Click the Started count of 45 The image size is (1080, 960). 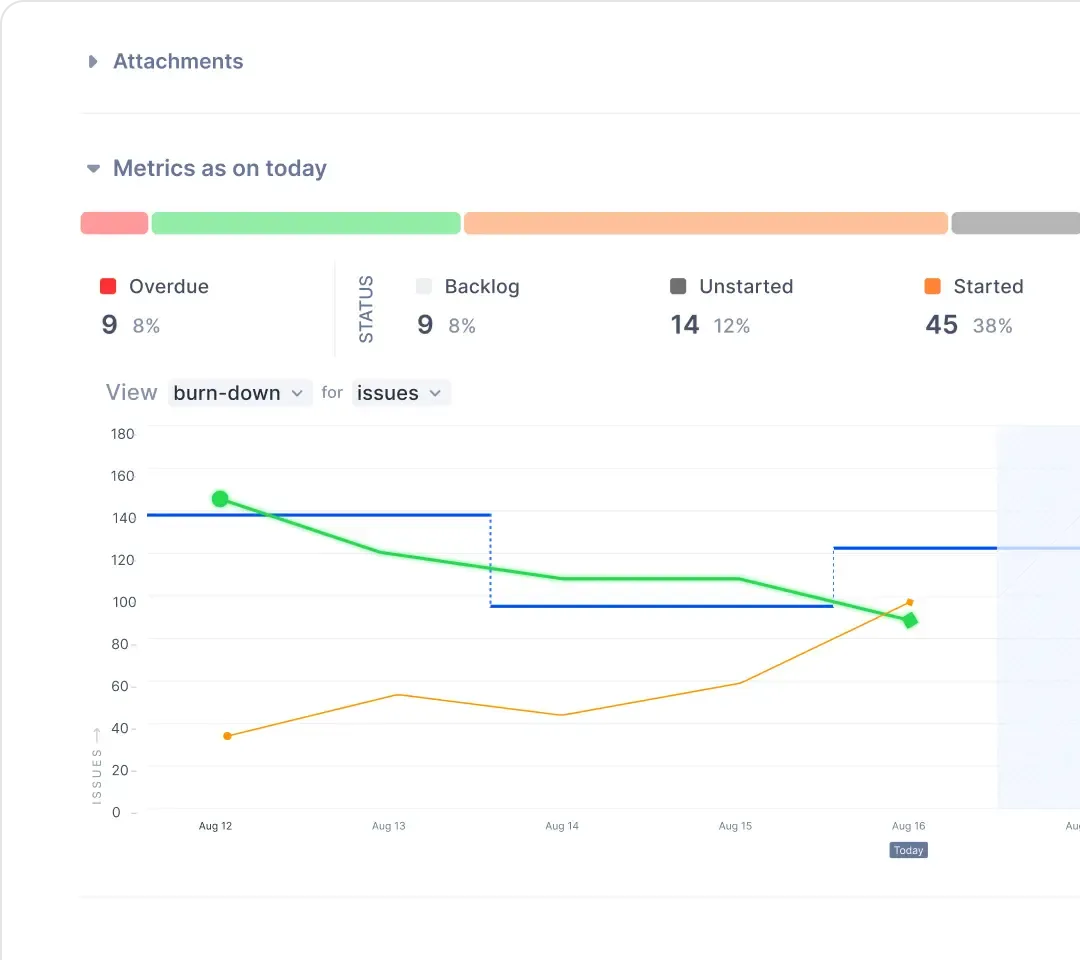[x=941, y=325]
